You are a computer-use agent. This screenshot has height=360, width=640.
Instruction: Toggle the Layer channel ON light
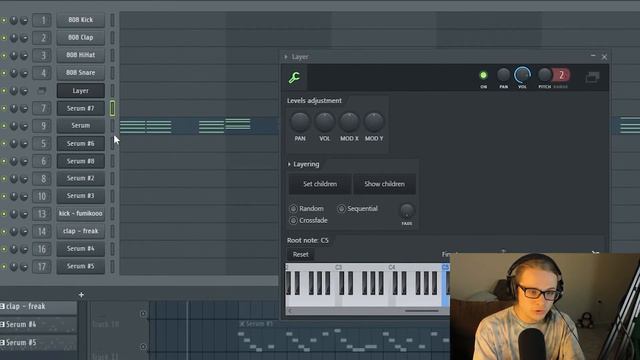[x=483, y=75]
